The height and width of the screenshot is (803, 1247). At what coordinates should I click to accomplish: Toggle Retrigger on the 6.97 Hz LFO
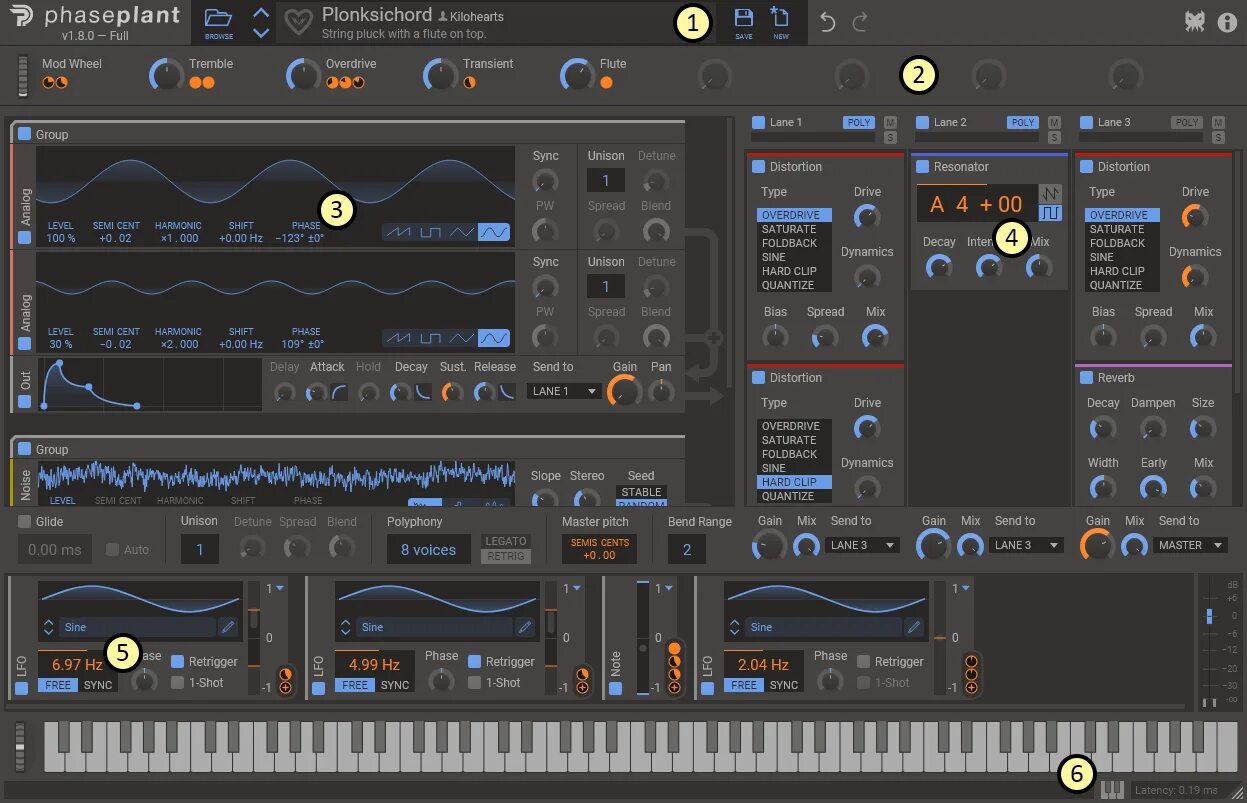178,661
